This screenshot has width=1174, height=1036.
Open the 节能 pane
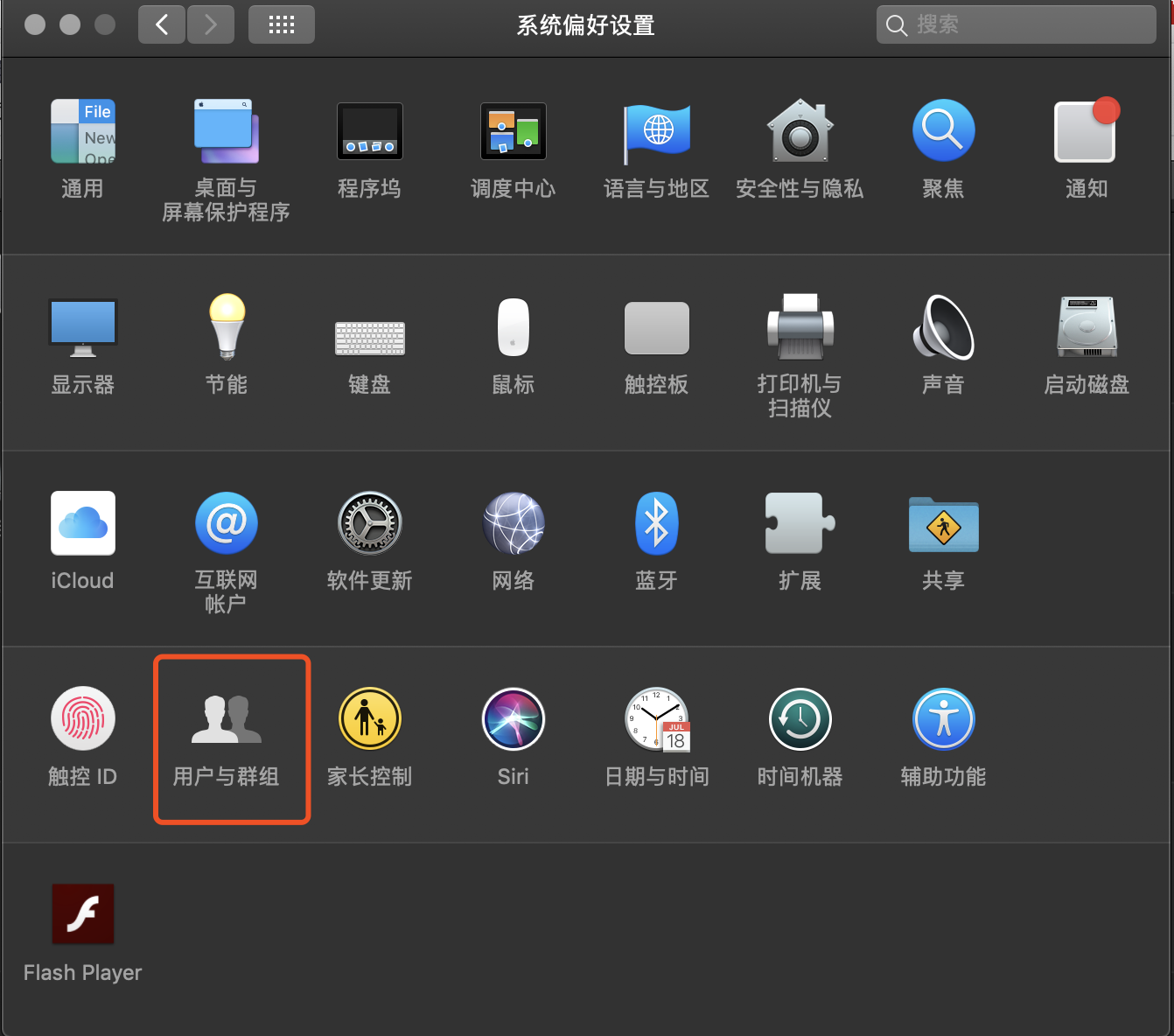226,341
